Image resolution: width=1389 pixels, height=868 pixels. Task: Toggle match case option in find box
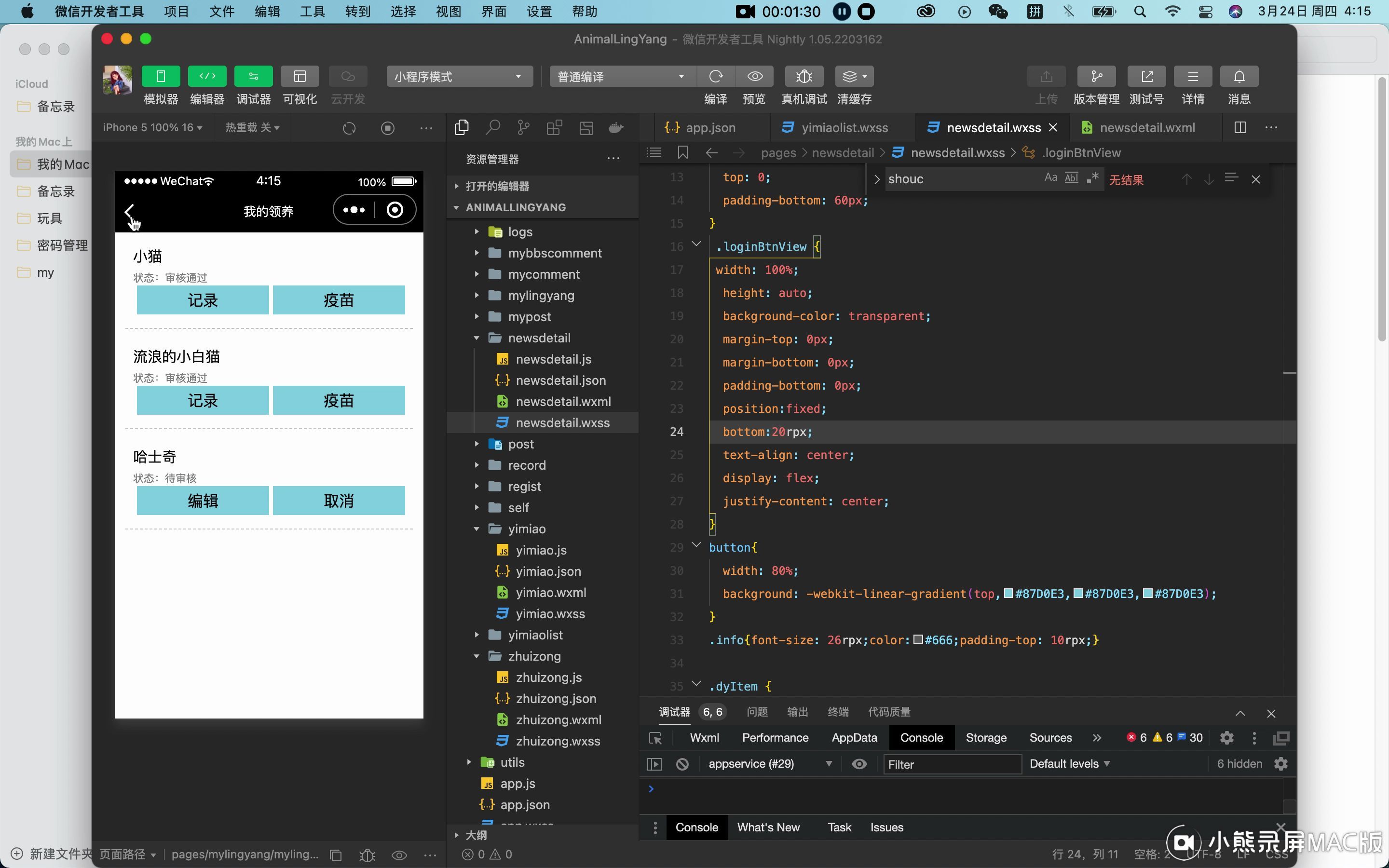click(1050, 178)
